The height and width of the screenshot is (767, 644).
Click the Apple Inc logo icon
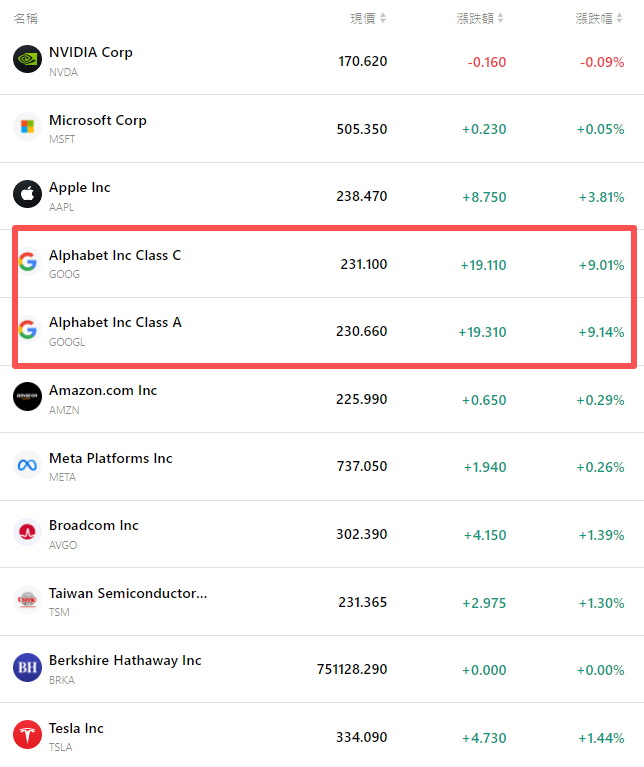point(27,194)
